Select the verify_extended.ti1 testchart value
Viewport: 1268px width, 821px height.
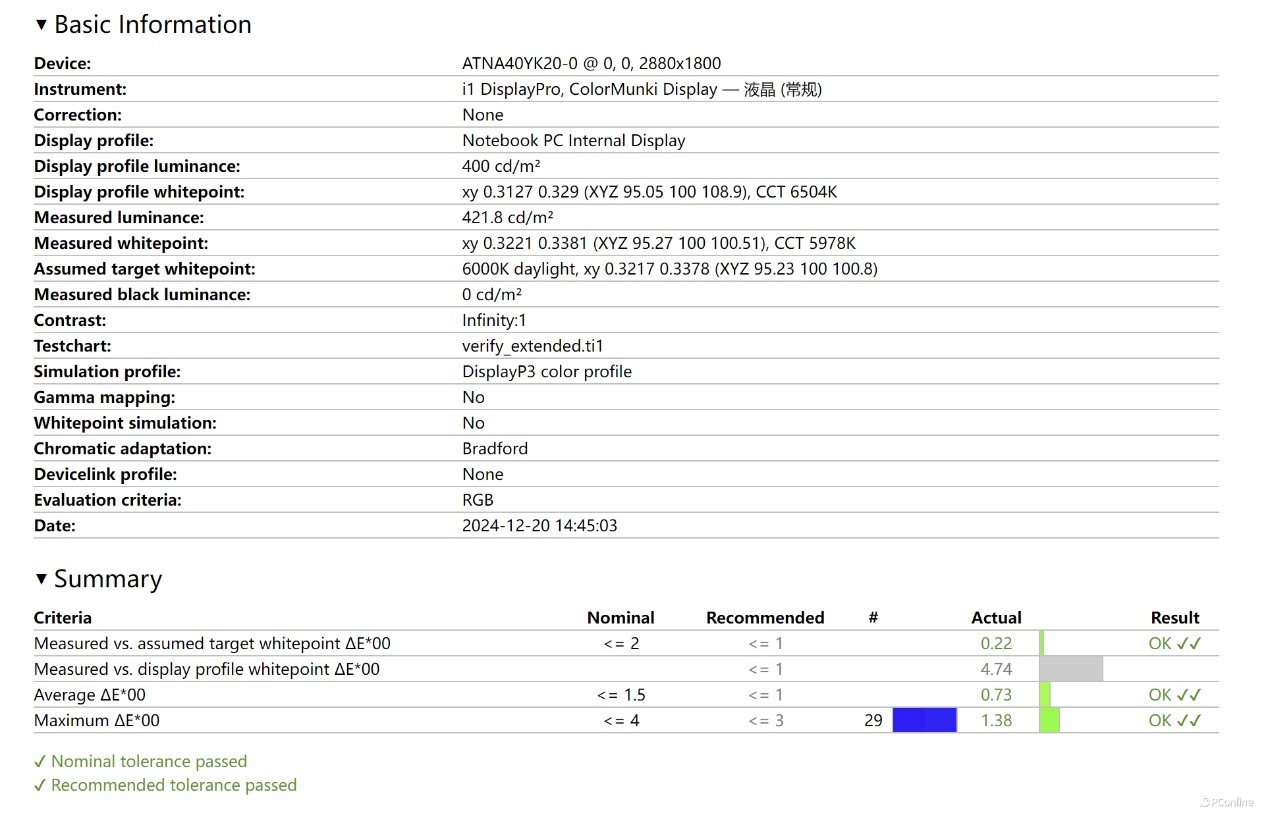pos(533,346)
